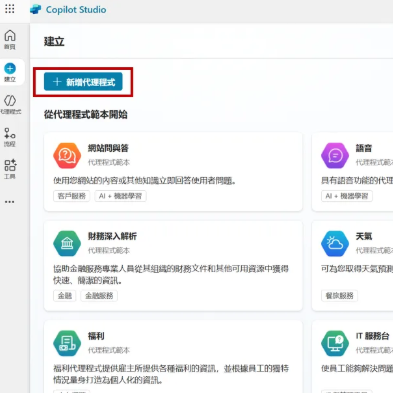This screenshot has height=393, width=393.
Task: Click the 財務深入解析 template icon
Action: [x=67, y=243]
